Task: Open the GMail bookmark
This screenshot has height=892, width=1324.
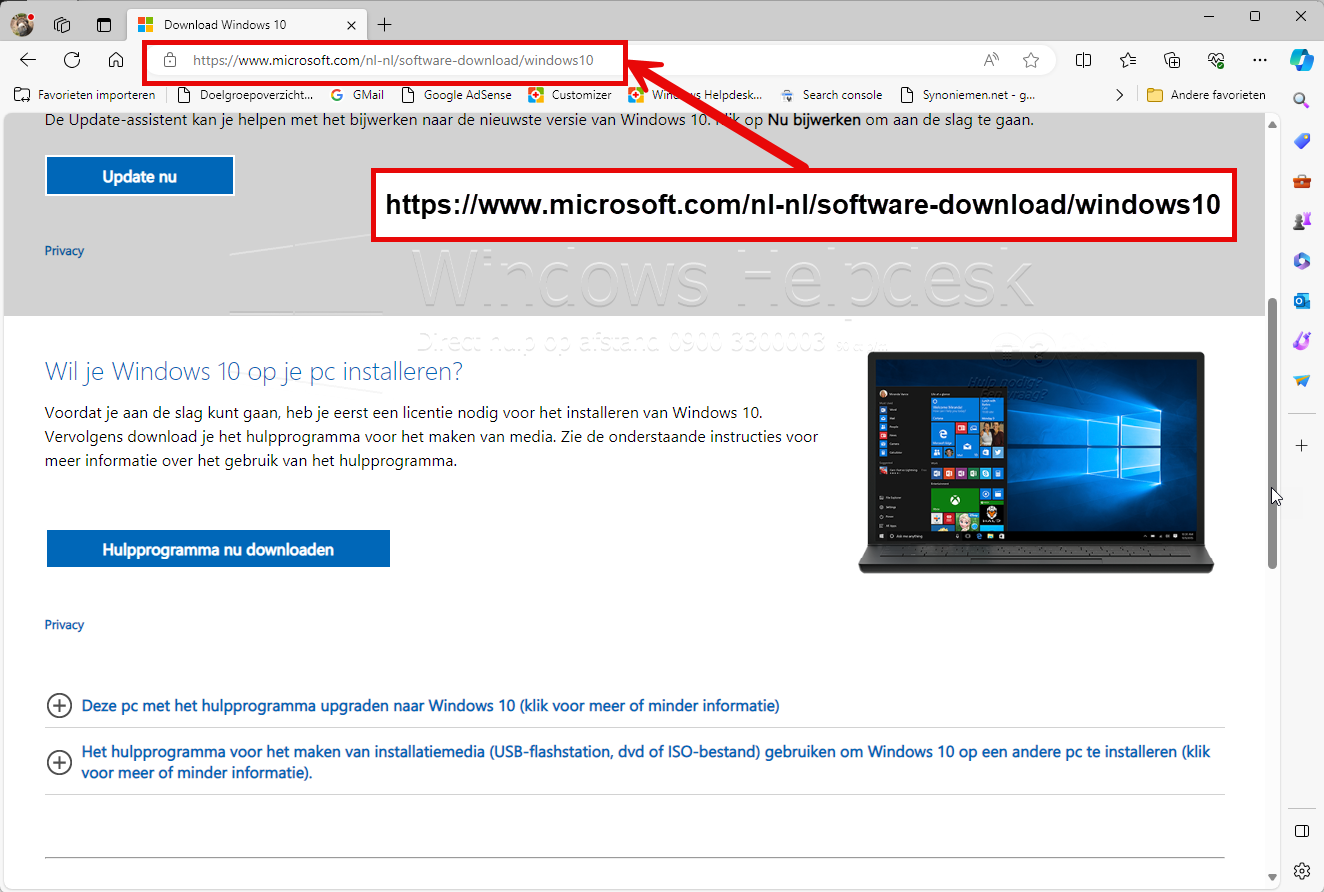Action: point(357,95)
